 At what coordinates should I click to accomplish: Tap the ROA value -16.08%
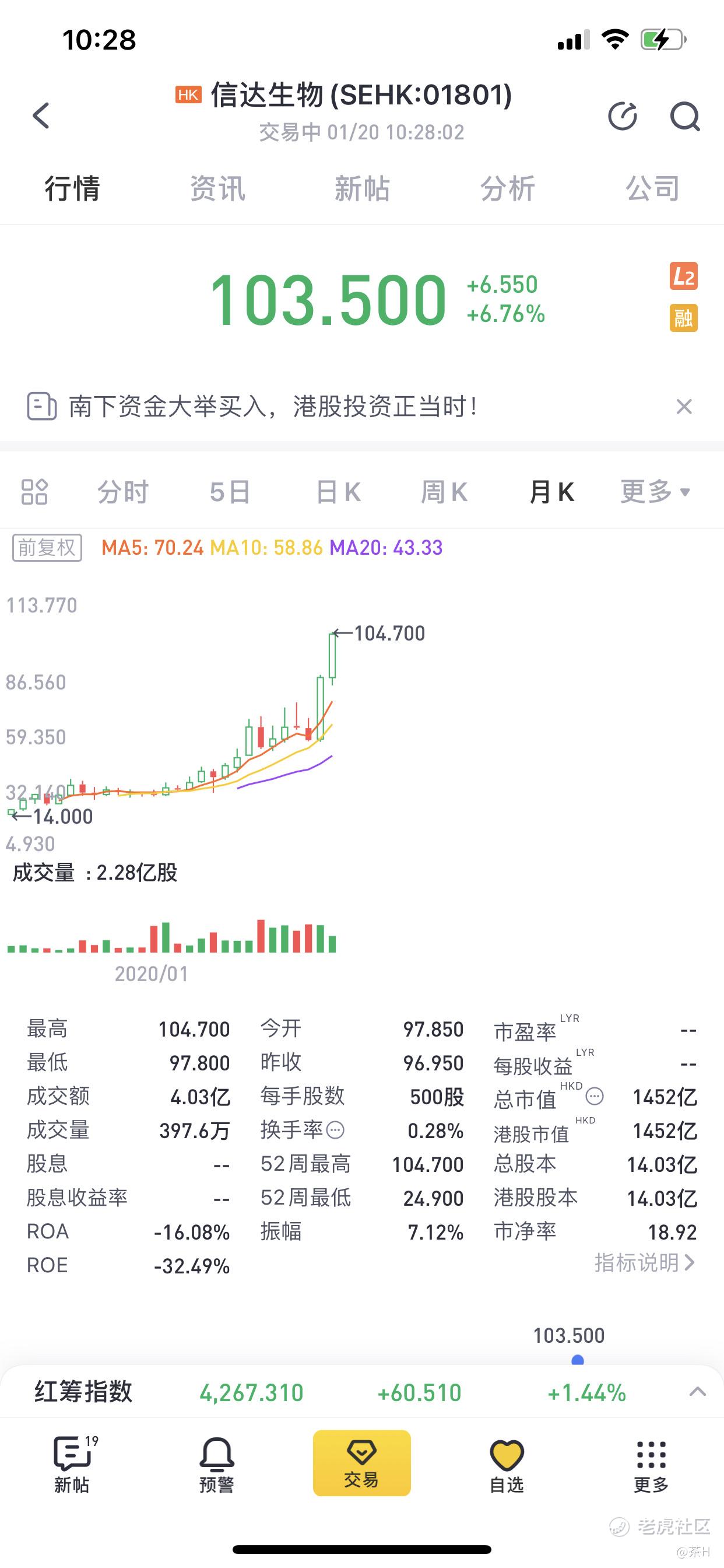pyautogui.click(x=192, y=1233)
